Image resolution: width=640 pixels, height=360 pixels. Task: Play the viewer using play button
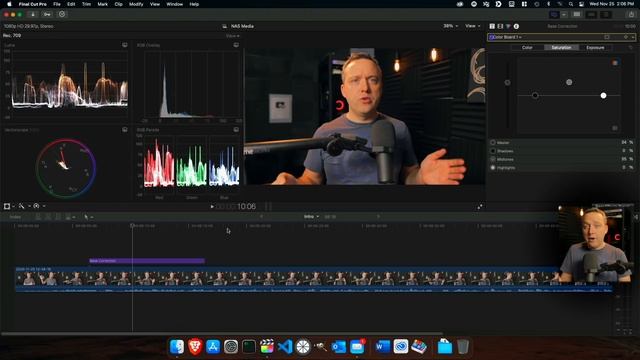(x=212, y=207)
